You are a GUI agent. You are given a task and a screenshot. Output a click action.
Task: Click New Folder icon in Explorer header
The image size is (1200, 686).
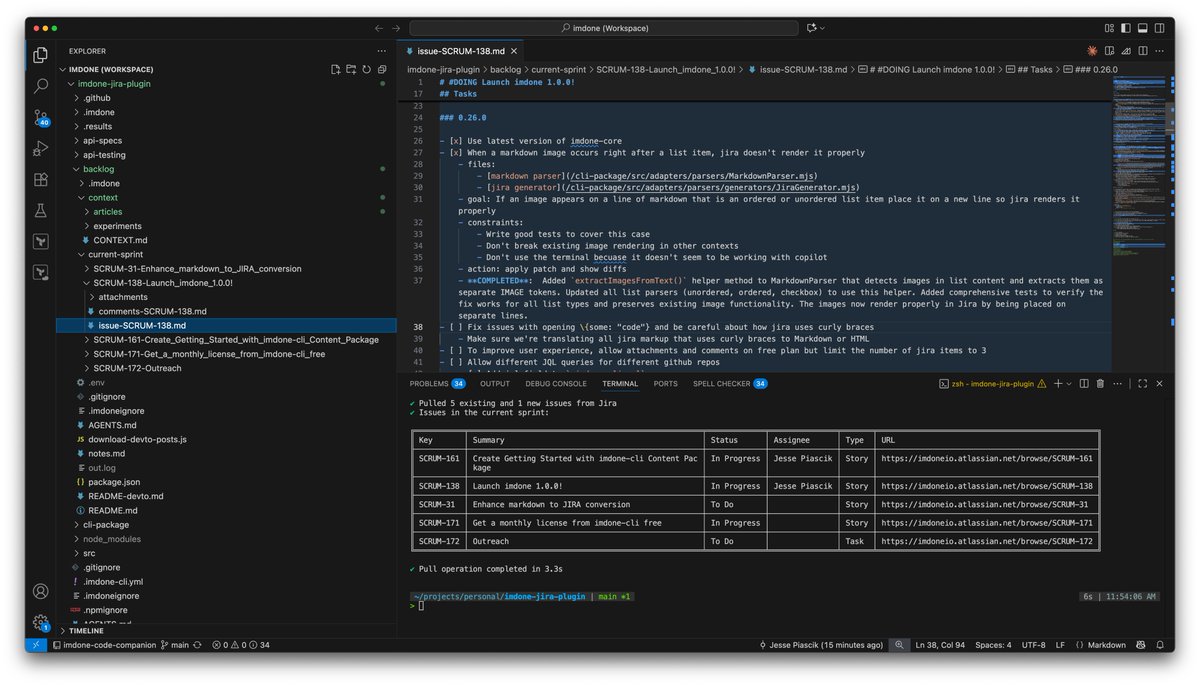[351, 69]
